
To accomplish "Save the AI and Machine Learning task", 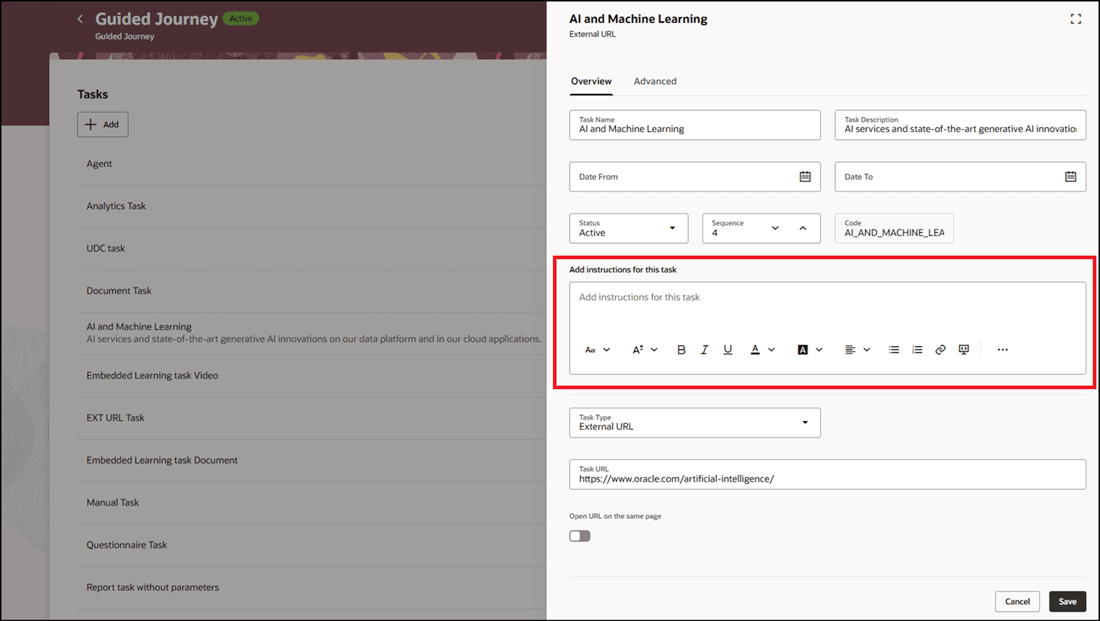I will (x=1067, y=601).
